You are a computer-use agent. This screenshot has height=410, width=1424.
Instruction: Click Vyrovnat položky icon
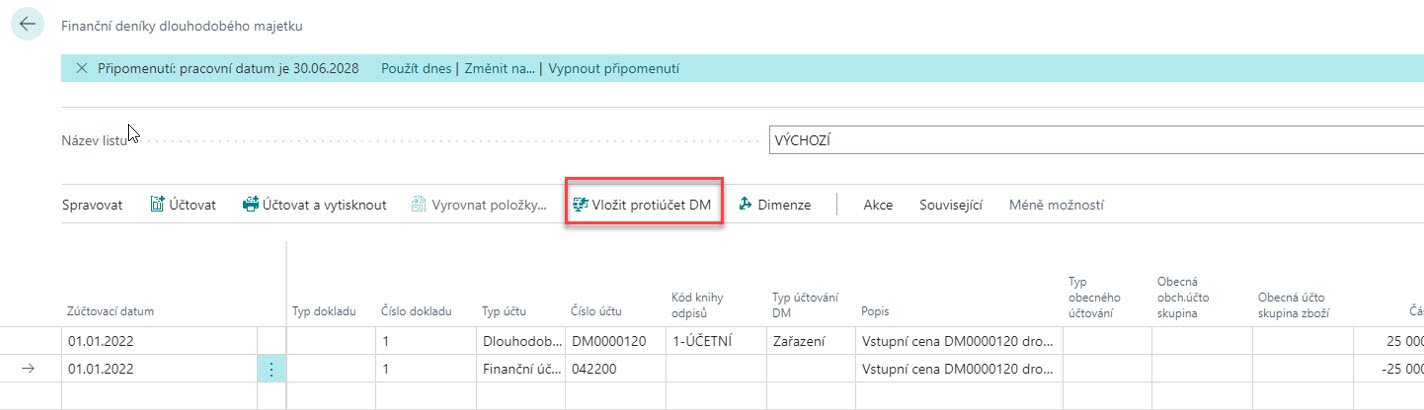pos(419,205)
